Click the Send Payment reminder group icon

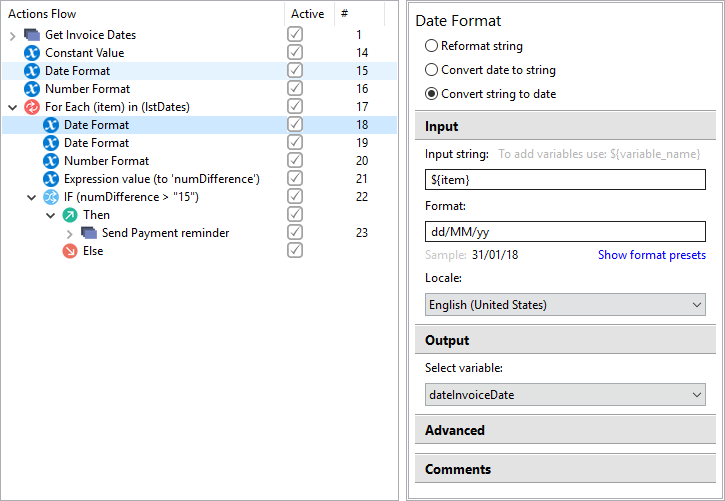[x=89, y=233]
